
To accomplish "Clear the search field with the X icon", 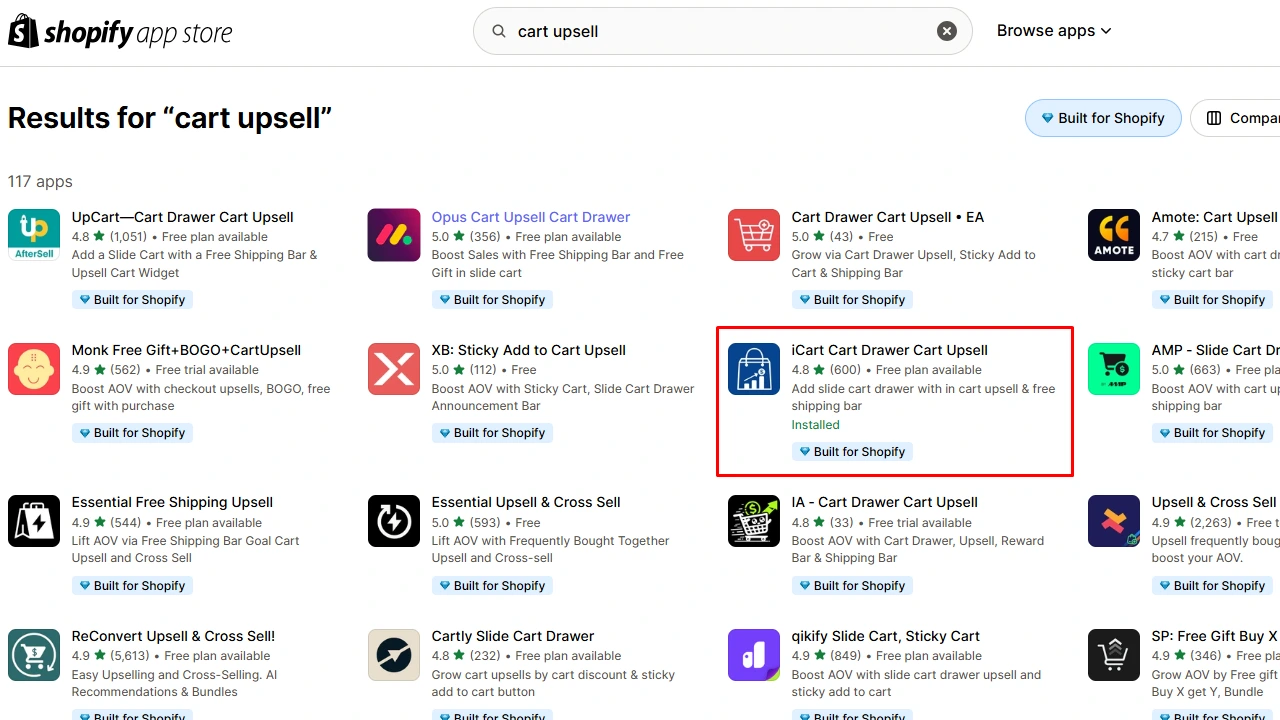I will [947, 31].
